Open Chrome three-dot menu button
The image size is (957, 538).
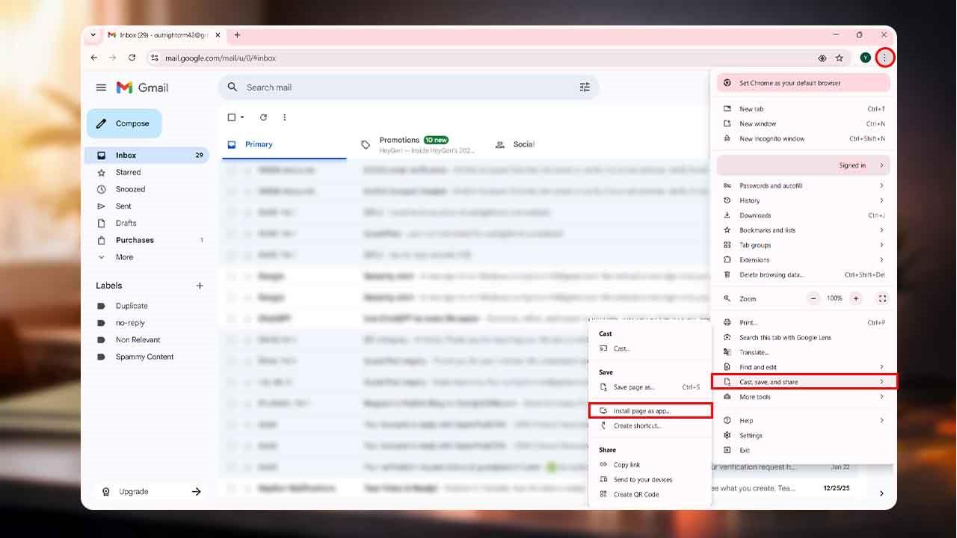(884, 58)
